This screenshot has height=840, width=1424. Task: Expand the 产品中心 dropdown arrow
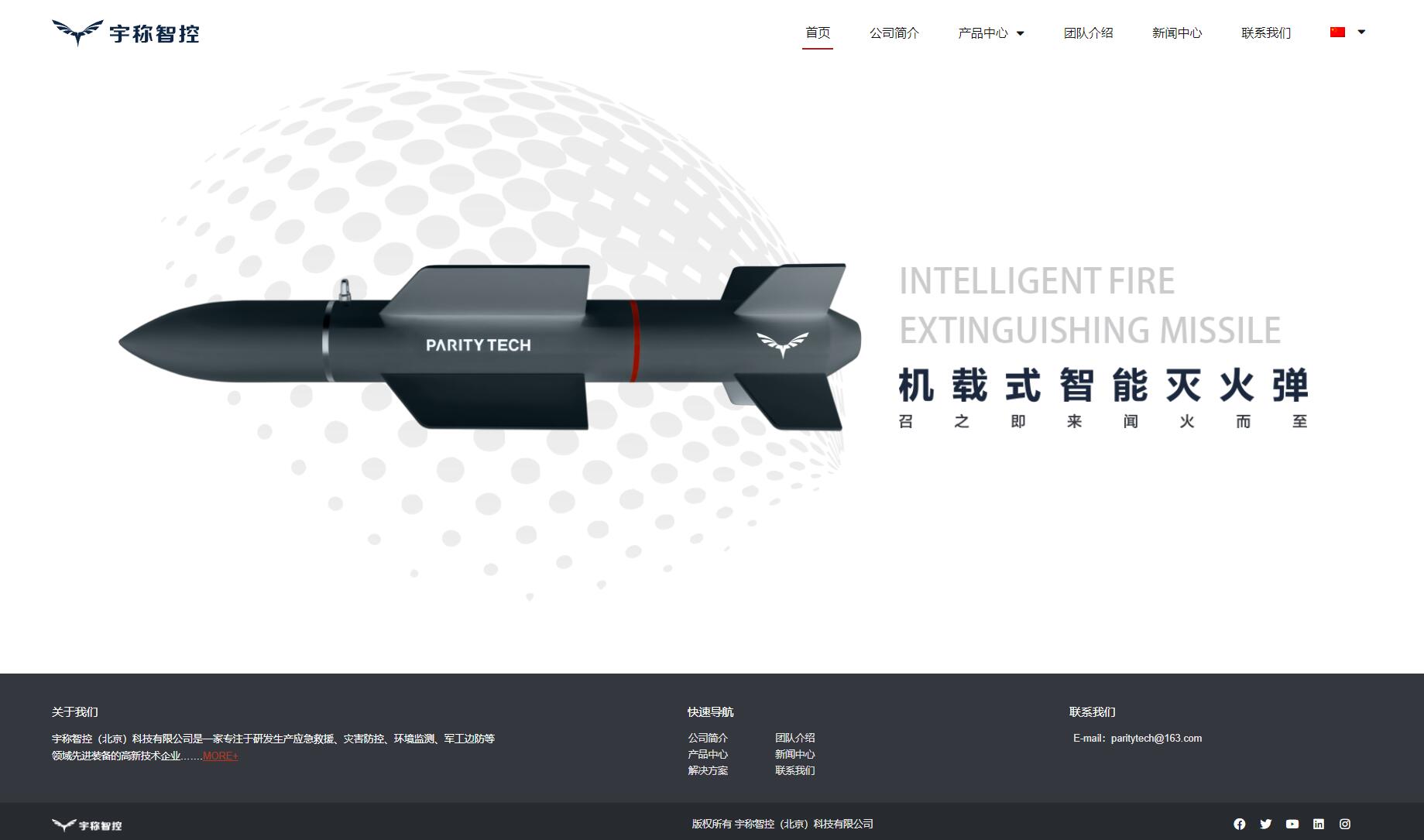click(x=1020, y=33)
